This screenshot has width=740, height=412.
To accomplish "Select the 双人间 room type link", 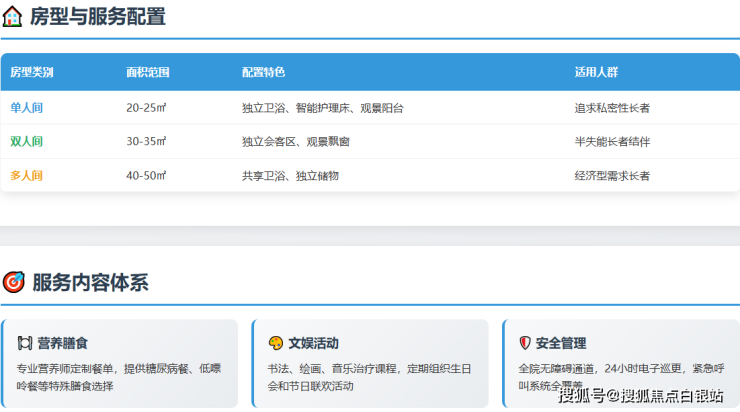I will pos(27,141).
